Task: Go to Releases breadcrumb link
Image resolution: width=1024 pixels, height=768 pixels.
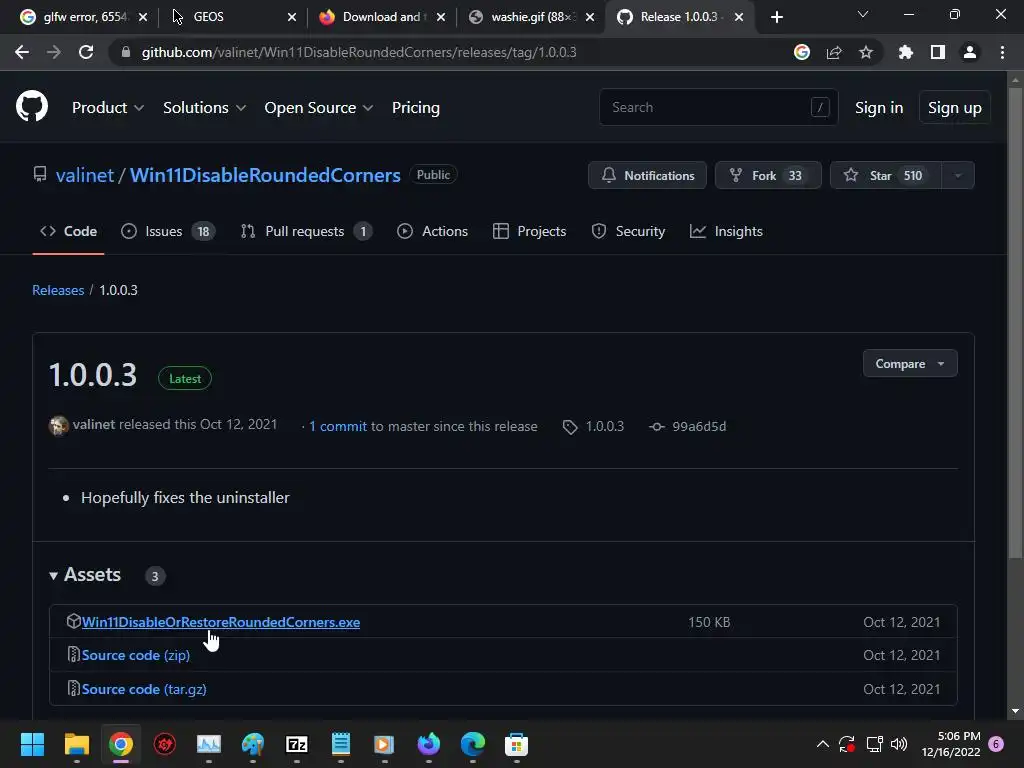Action: tap(58, 290)
